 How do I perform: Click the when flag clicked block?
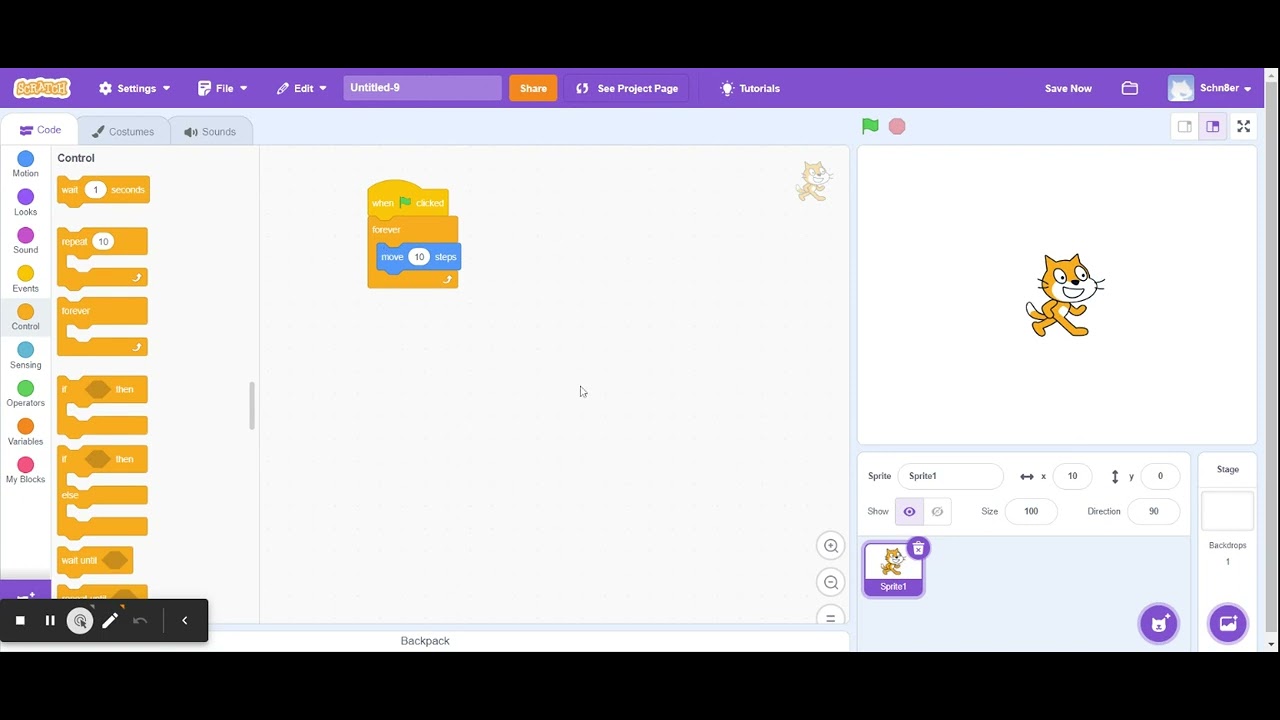point(408,201)
